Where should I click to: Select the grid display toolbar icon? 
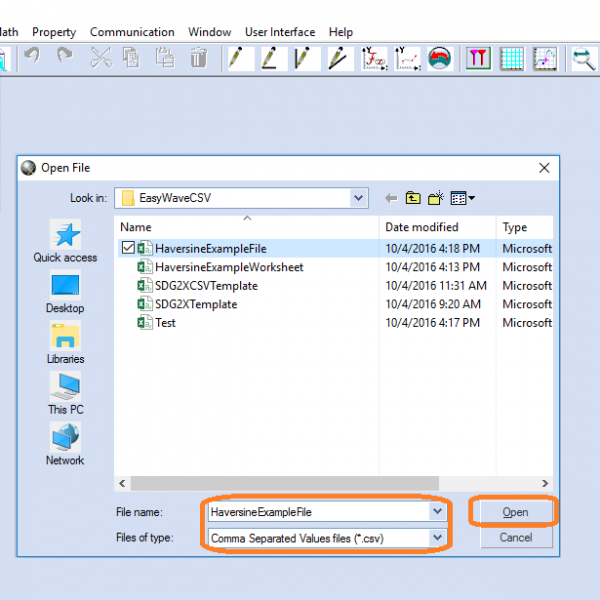[x=512, y=58]
